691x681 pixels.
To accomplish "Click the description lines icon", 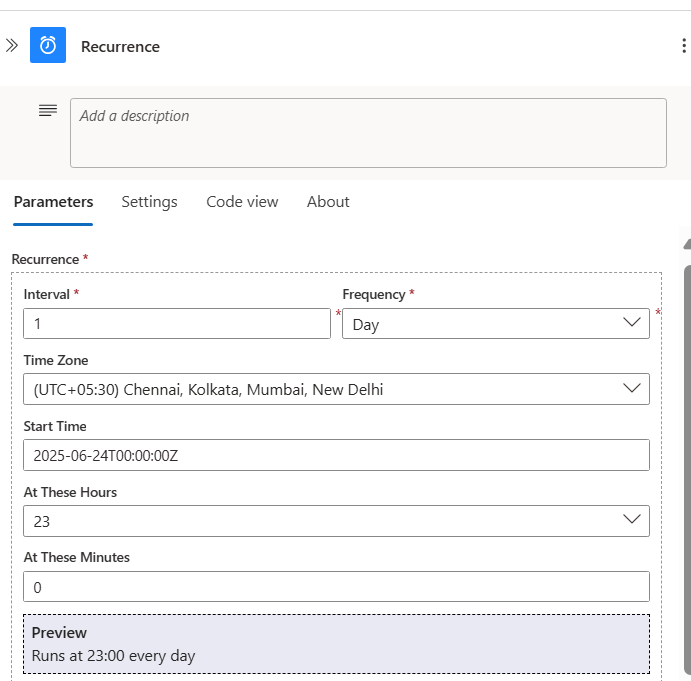I will tap(48, 110).
